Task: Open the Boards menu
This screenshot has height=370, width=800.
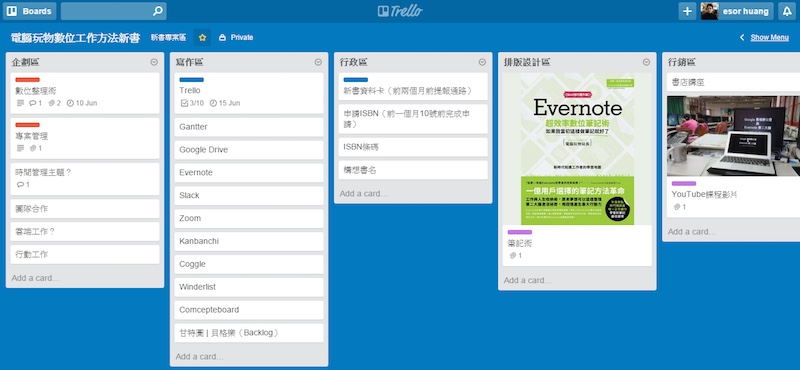Action: point(29,11)
